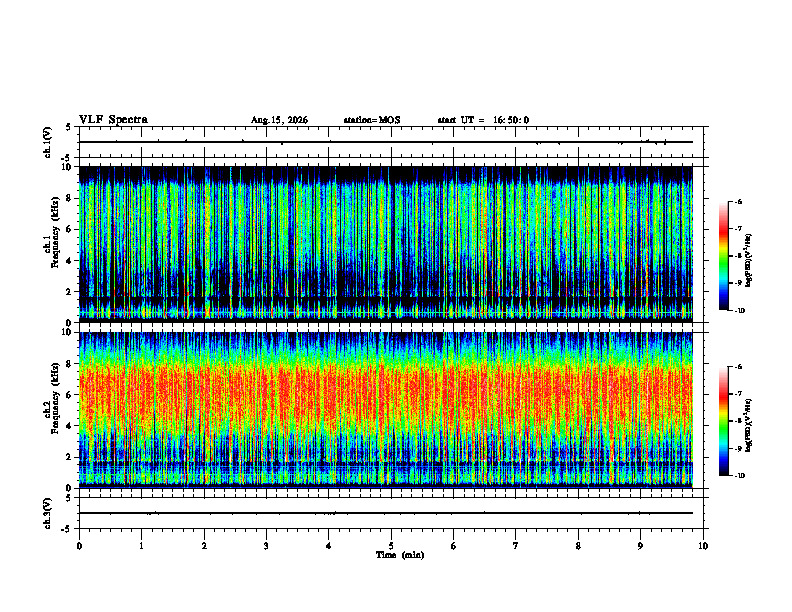Click the "2" kHz tick on ch.2 frequency axis
The image size is (792, 612).
coord(70,457)
